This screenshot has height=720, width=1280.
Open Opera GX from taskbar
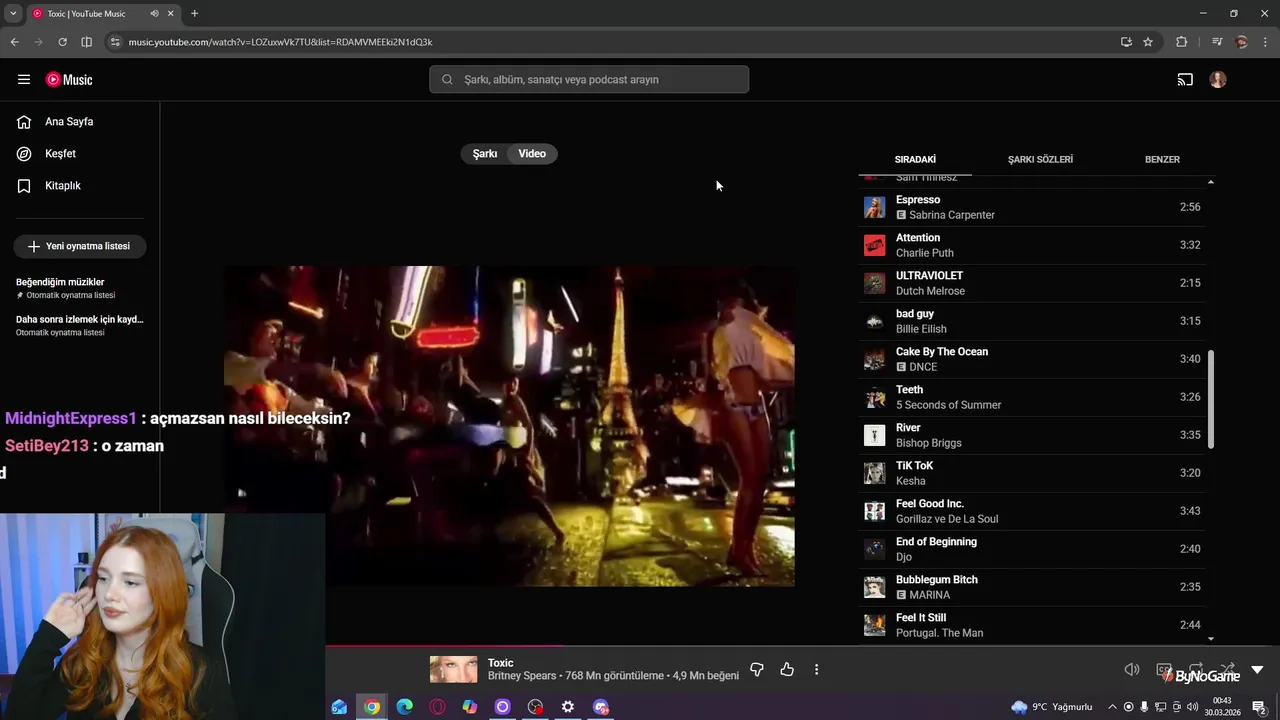click(437, 707)
